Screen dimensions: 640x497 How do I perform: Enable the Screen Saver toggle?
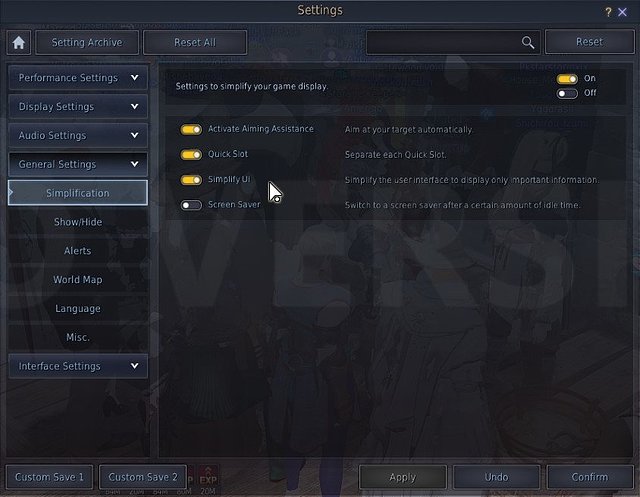coord(191,205)
